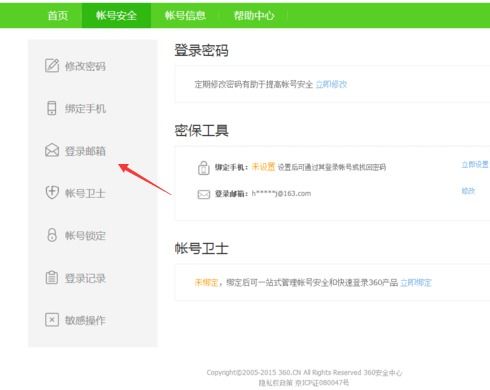Click the clipboard icon beside 登录记录

52,277
